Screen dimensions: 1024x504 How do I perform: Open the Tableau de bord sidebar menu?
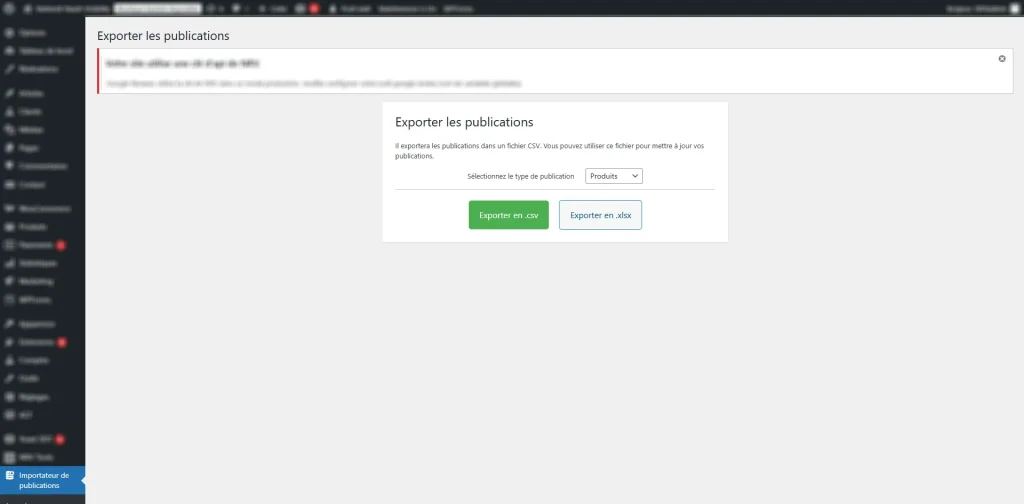pos(42,51)
